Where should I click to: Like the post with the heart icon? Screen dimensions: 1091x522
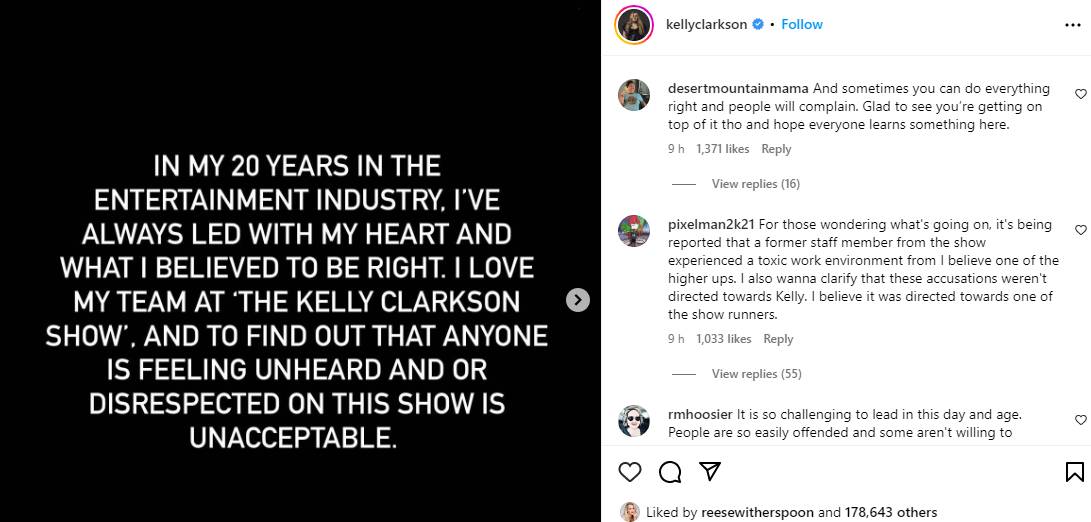pyautogui.click(x=629, y=471)
